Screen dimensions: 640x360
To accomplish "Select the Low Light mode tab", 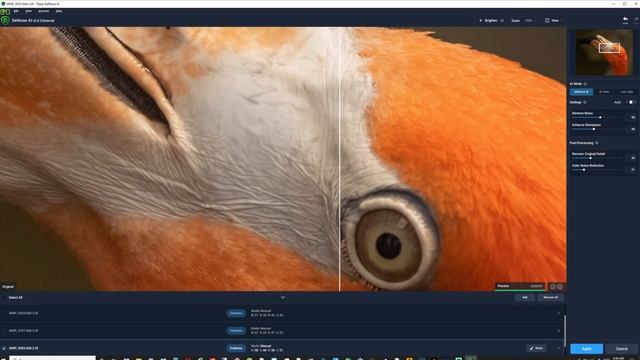I will click(x=627, y=92).
